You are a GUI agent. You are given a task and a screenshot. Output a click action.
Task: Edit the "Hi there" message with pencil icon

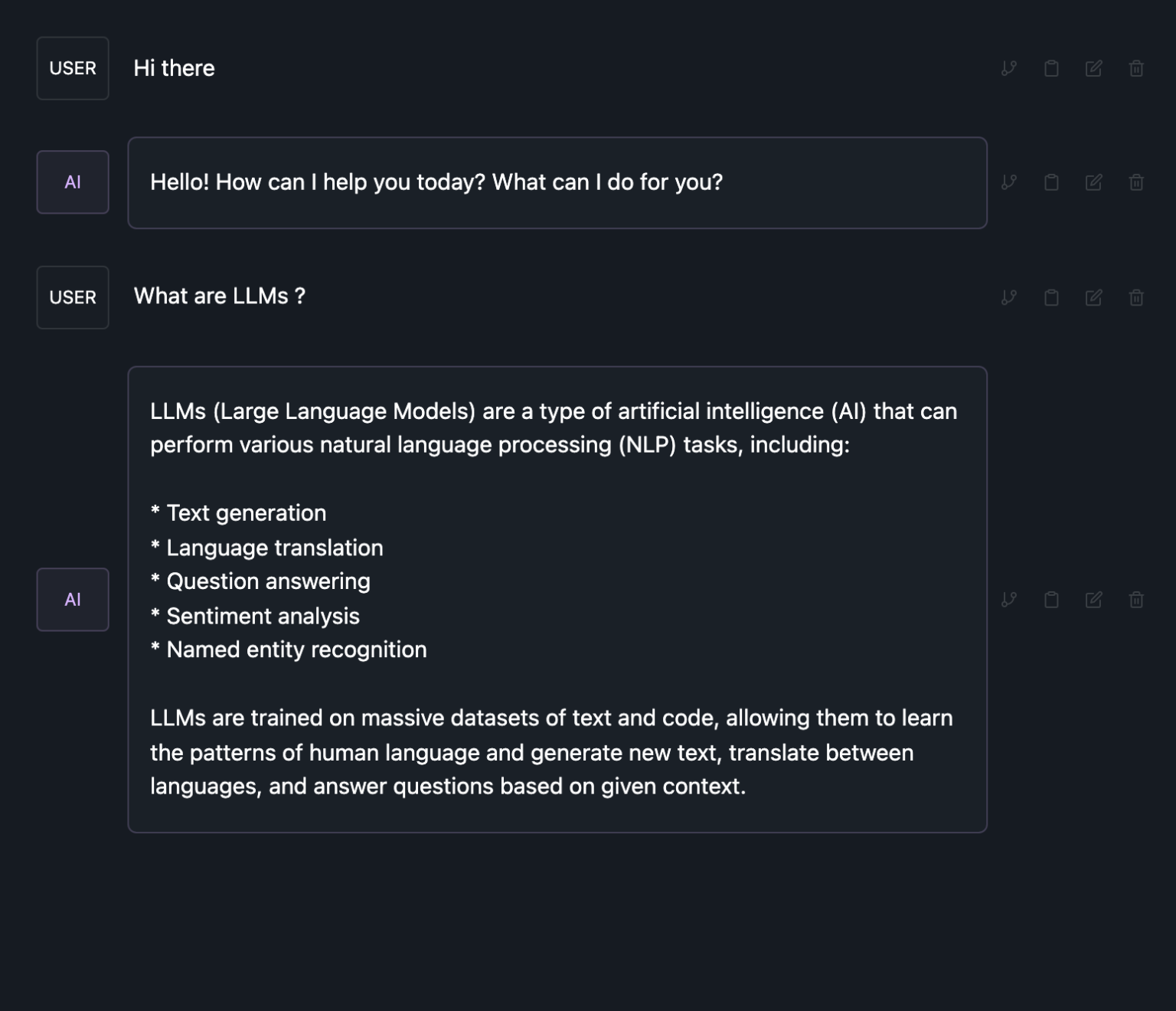point(1093,68)
